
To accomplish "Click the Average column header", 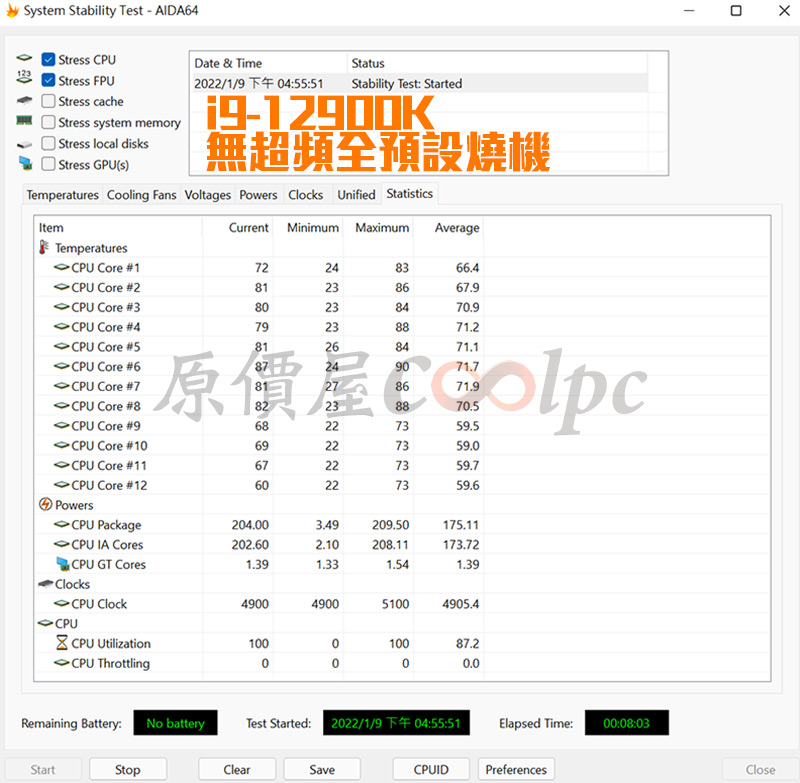I will (449, 228).
